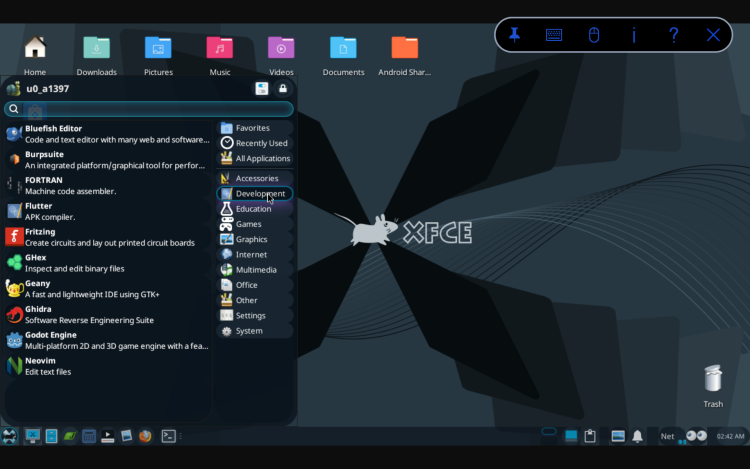
Task: Launch Geany IDE
Action: [108, 289]
